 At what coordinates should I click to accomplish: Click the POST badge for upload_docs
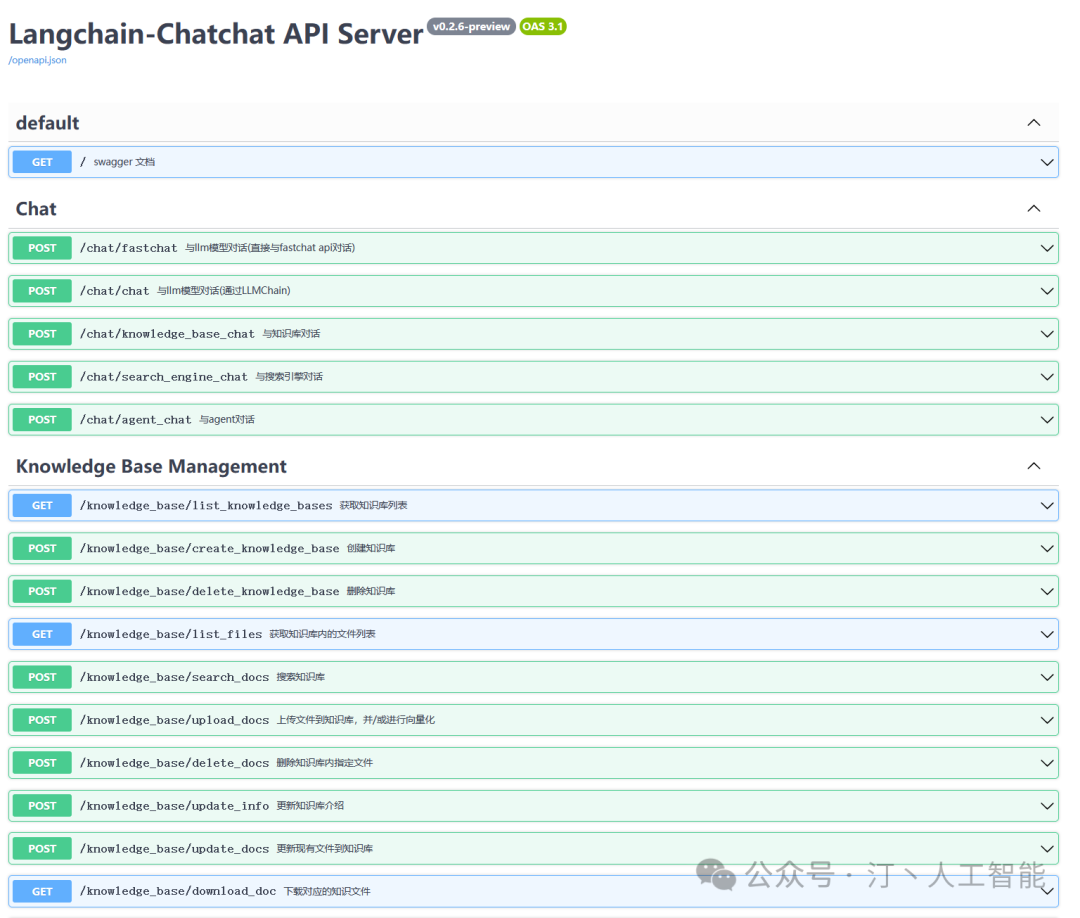[42, 720]
